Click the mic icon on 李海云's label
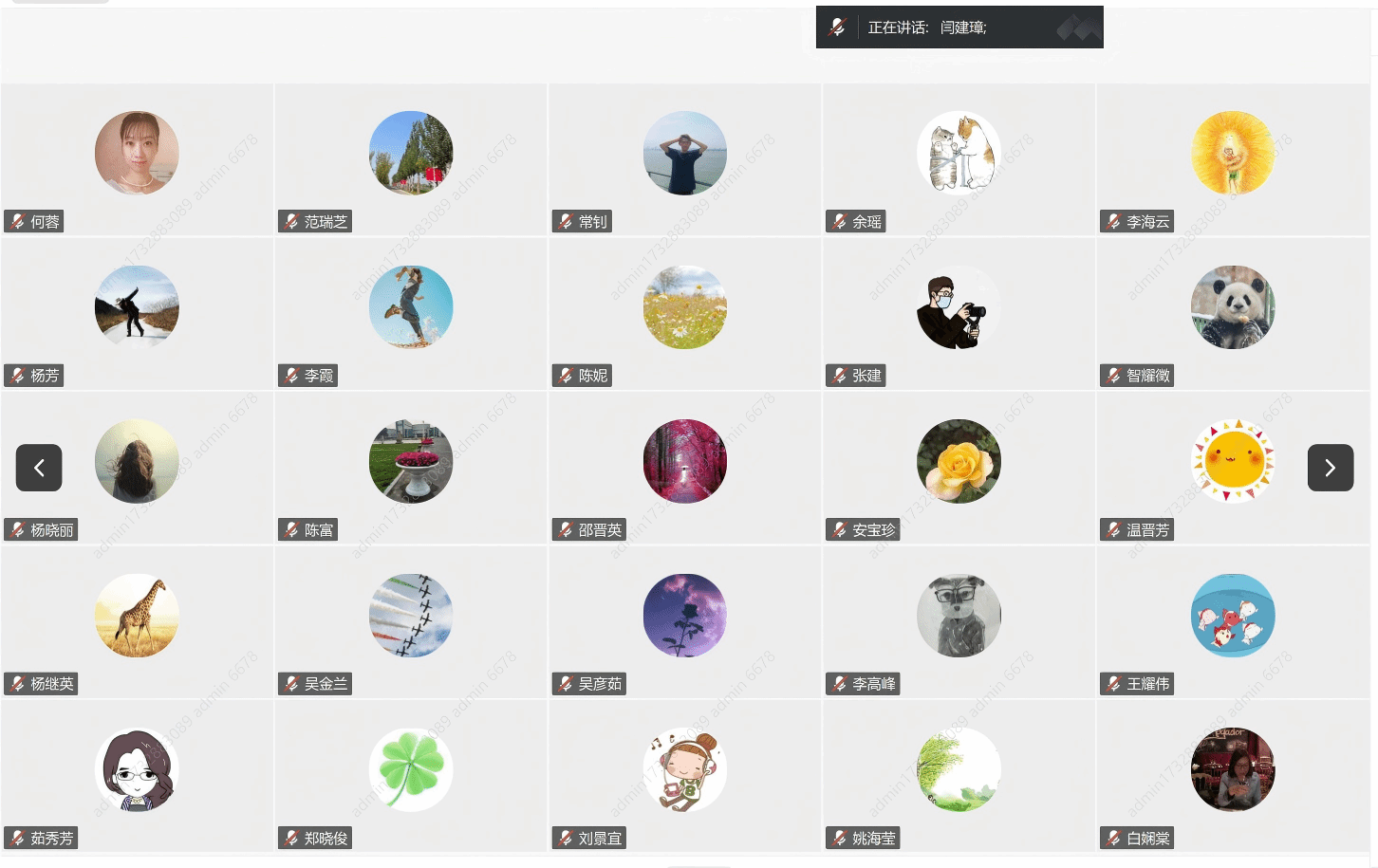 [1114, 222]
